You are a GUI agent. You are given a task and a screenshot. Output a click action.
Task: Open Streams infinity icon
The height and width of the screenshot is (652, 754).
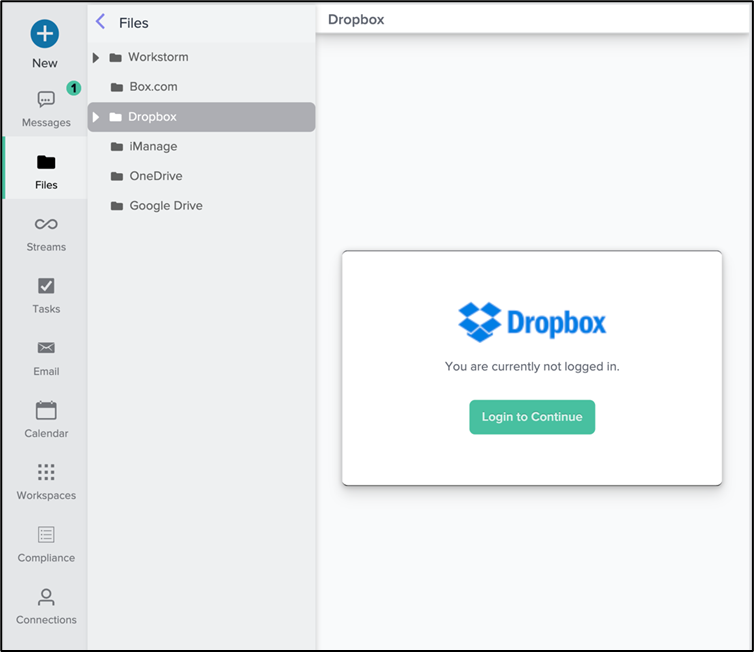click(46, 224)
